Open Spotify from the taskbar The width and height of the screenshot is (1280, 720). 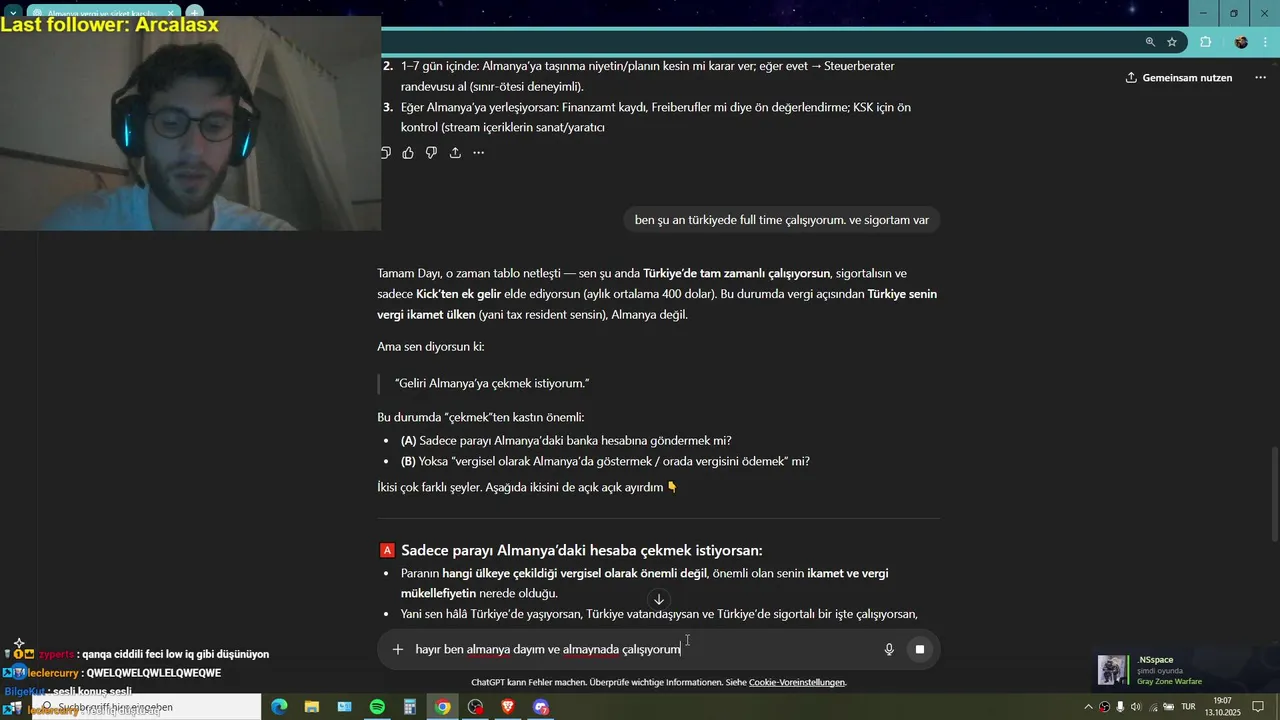click(x=377, y=707)
